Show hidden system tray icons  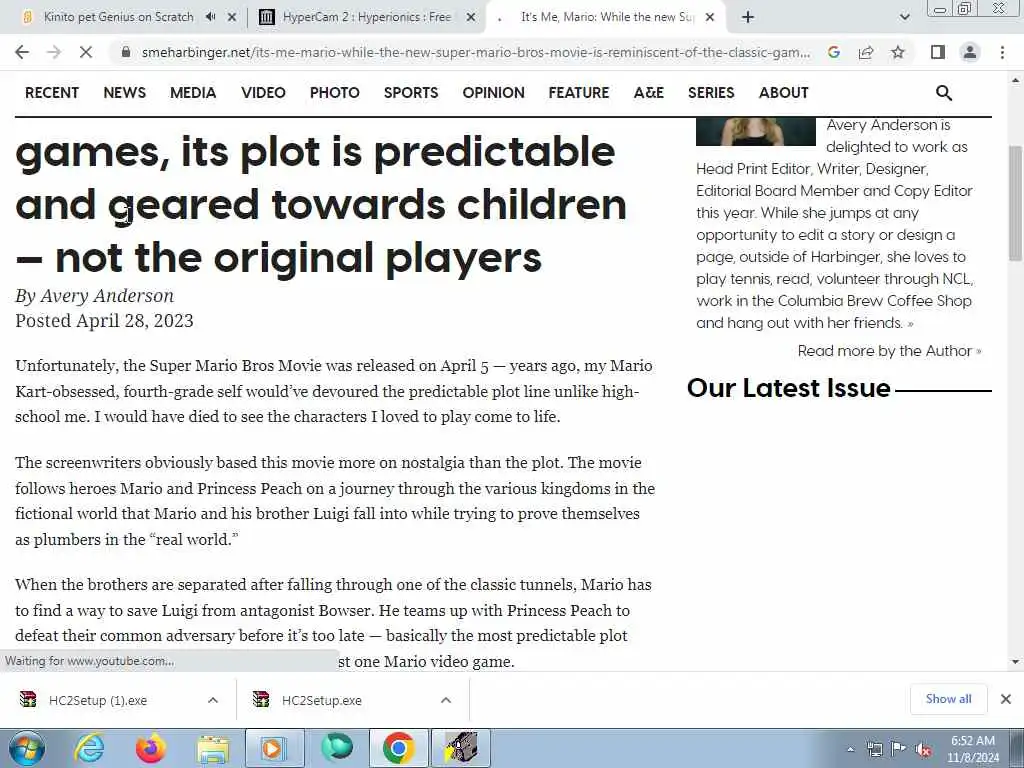(850, 749)
